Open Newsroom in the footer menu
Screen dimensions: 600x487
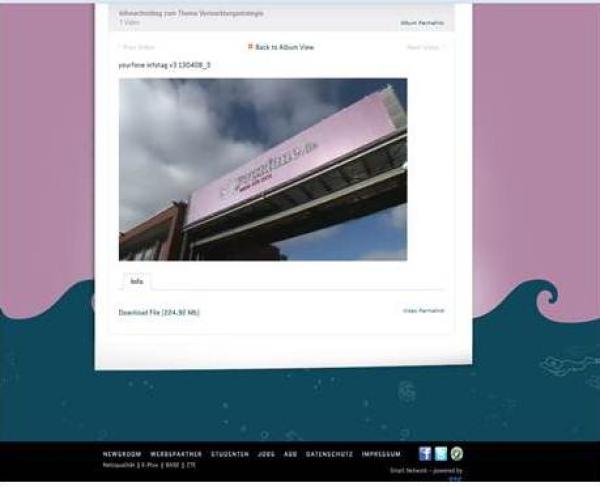pyautogui.click(x=122, y=454)
